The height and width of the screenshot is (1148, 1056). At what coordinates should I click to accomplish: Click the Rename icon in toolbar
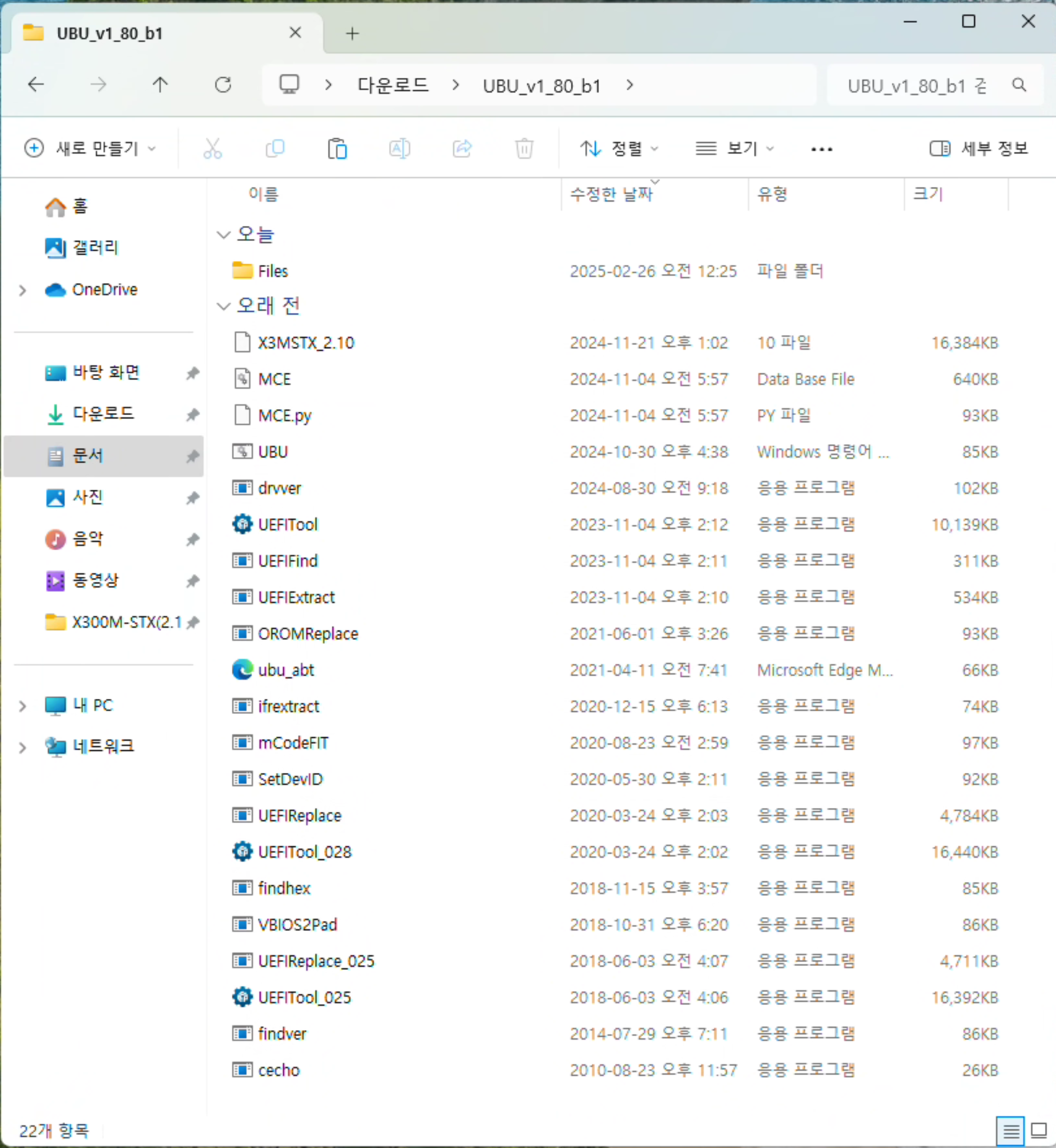click(399, 149)
